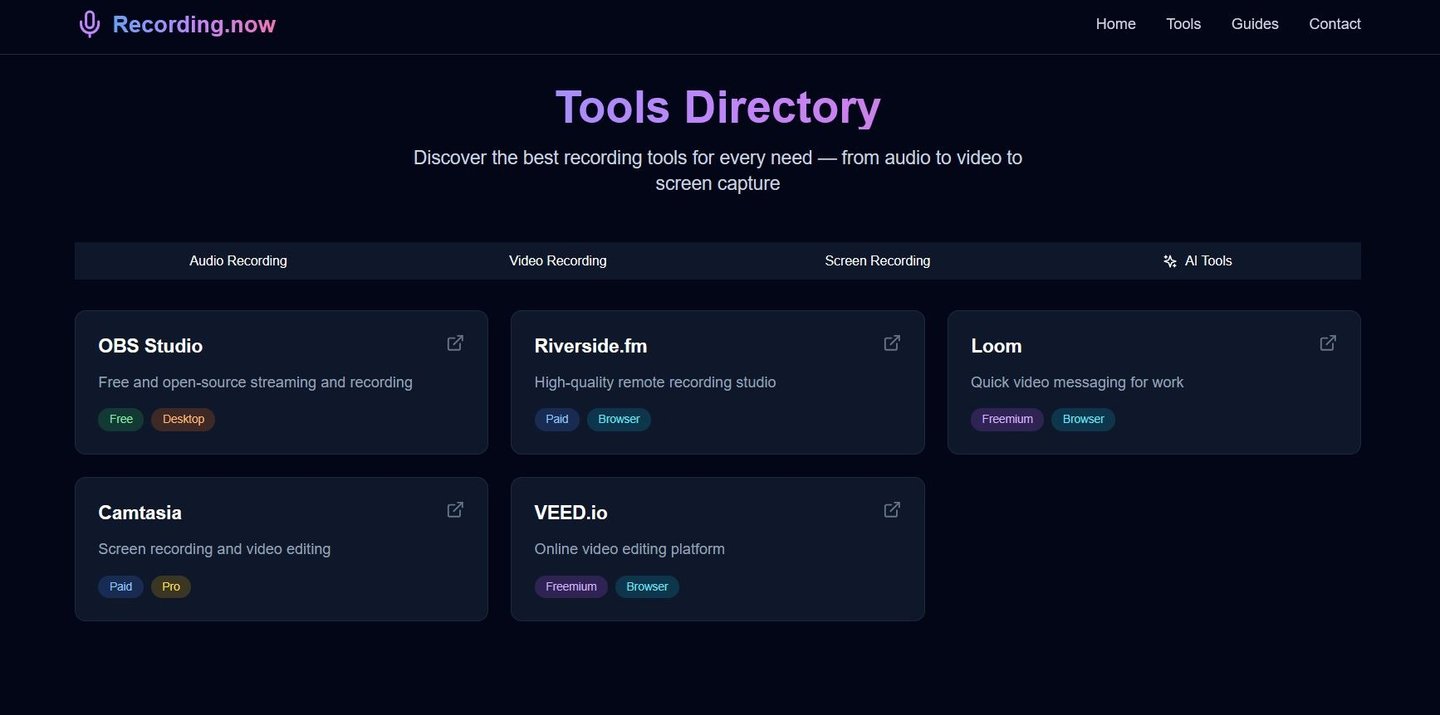Open external link icon on OBS Studio card

(x=455, y=343)
